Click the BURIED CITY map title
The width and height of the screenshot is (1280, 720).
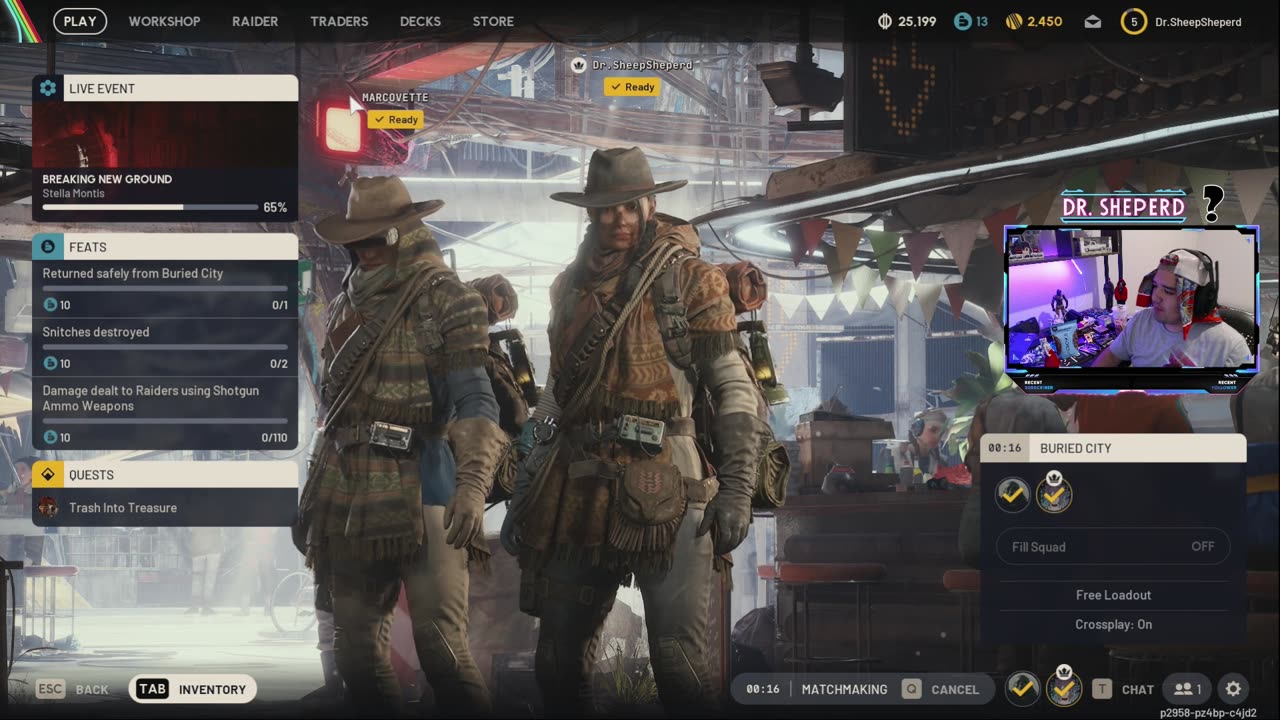pyautogui.click(x=1075, y=448)
